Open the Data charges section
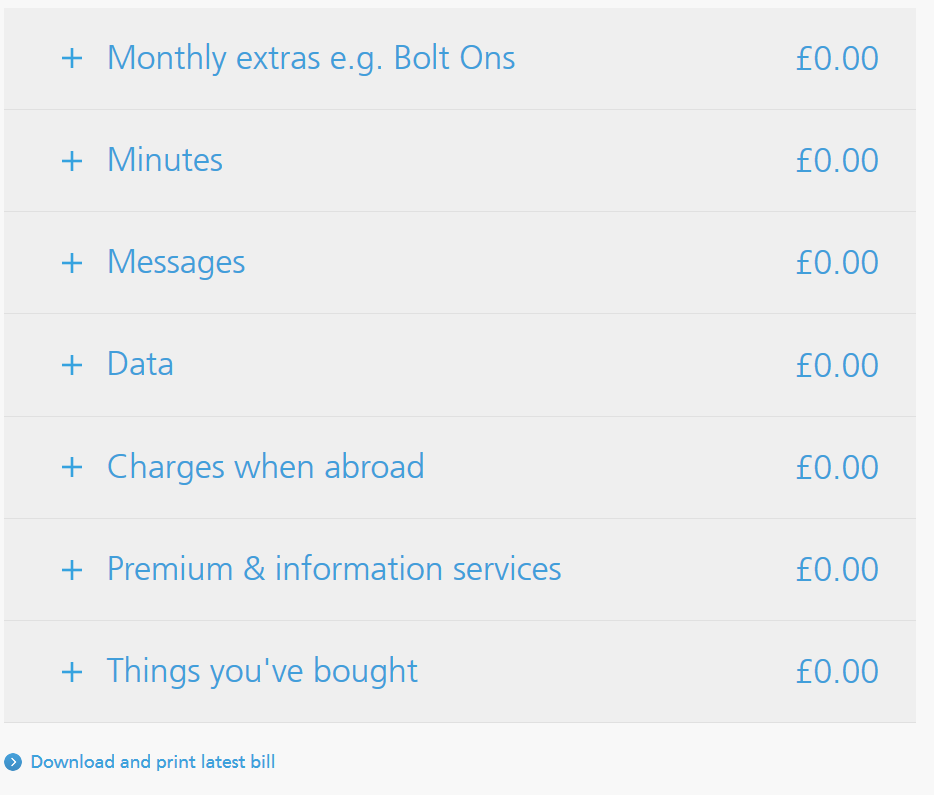 point(140,365)
